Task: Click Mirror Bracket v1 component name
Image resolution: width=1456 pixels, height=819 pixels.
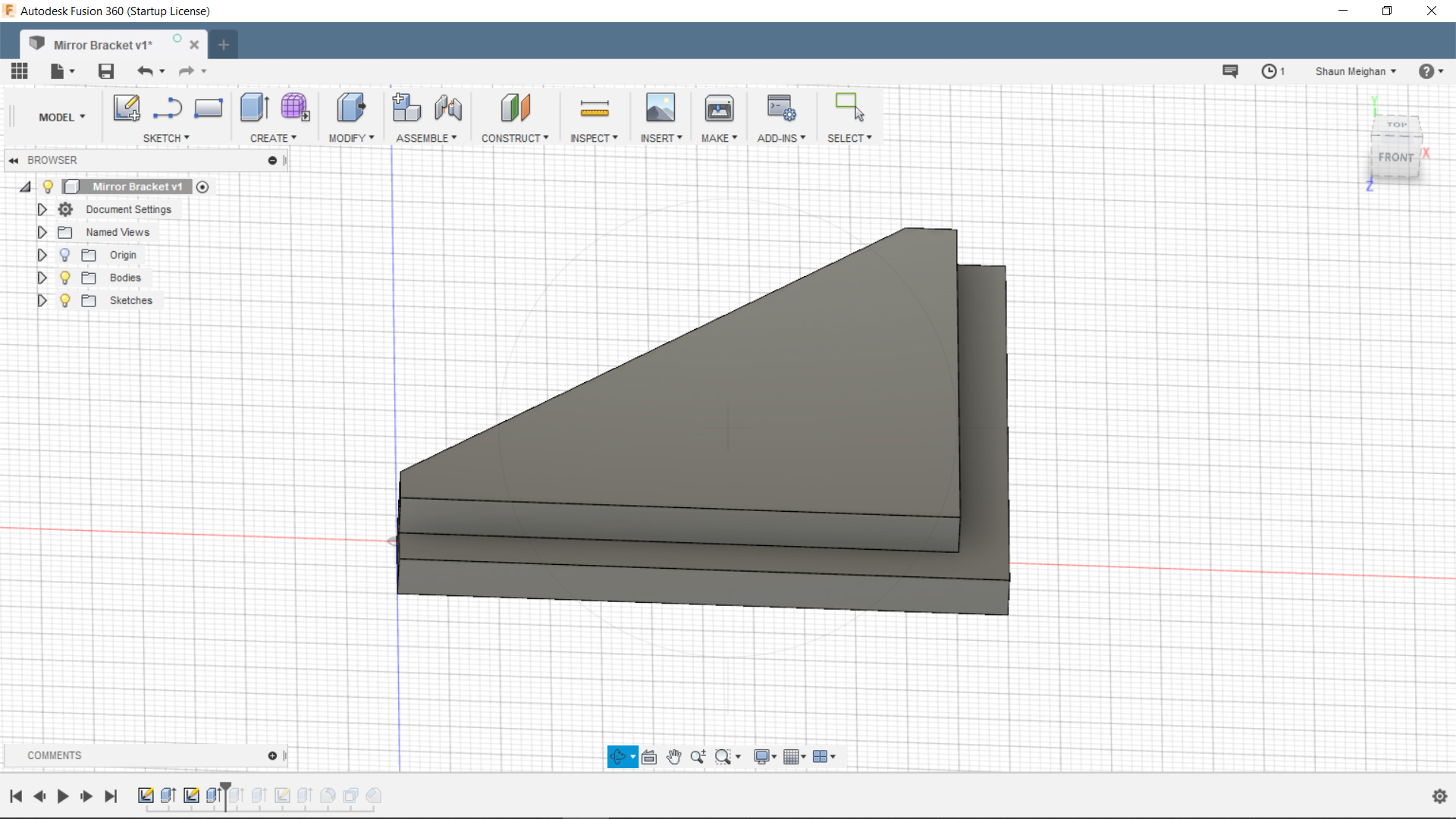Action: pos(137,186)
